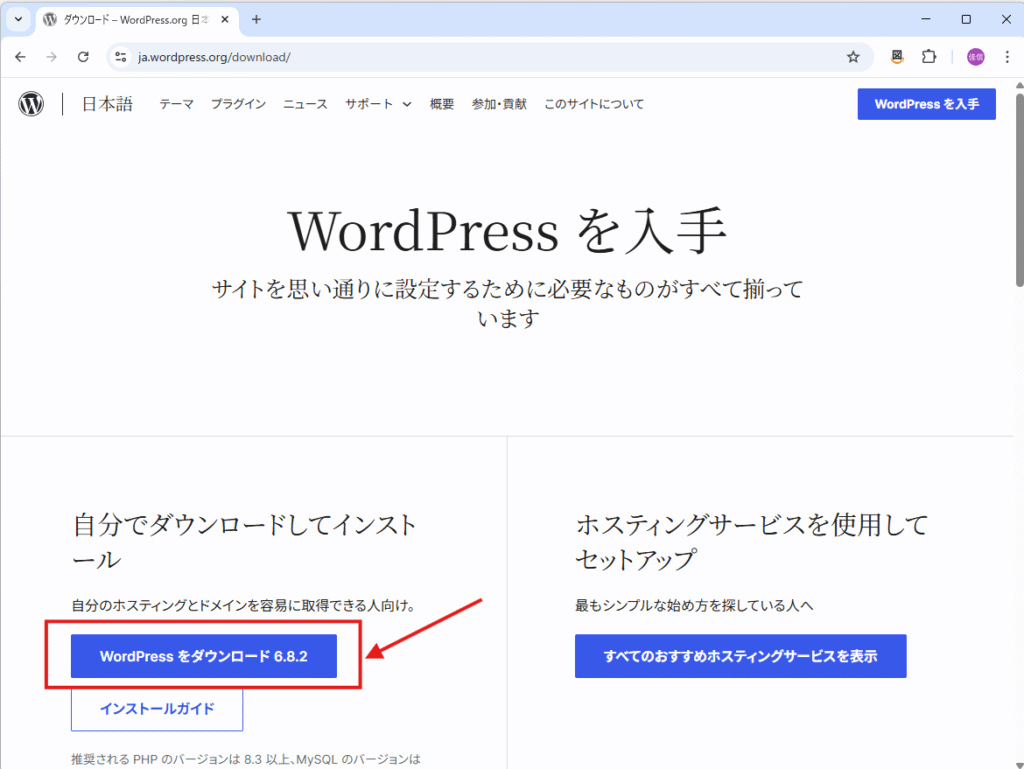The image size is (1024, 769).
Task: Open the テーマ menu item
Action: [176, 104]
